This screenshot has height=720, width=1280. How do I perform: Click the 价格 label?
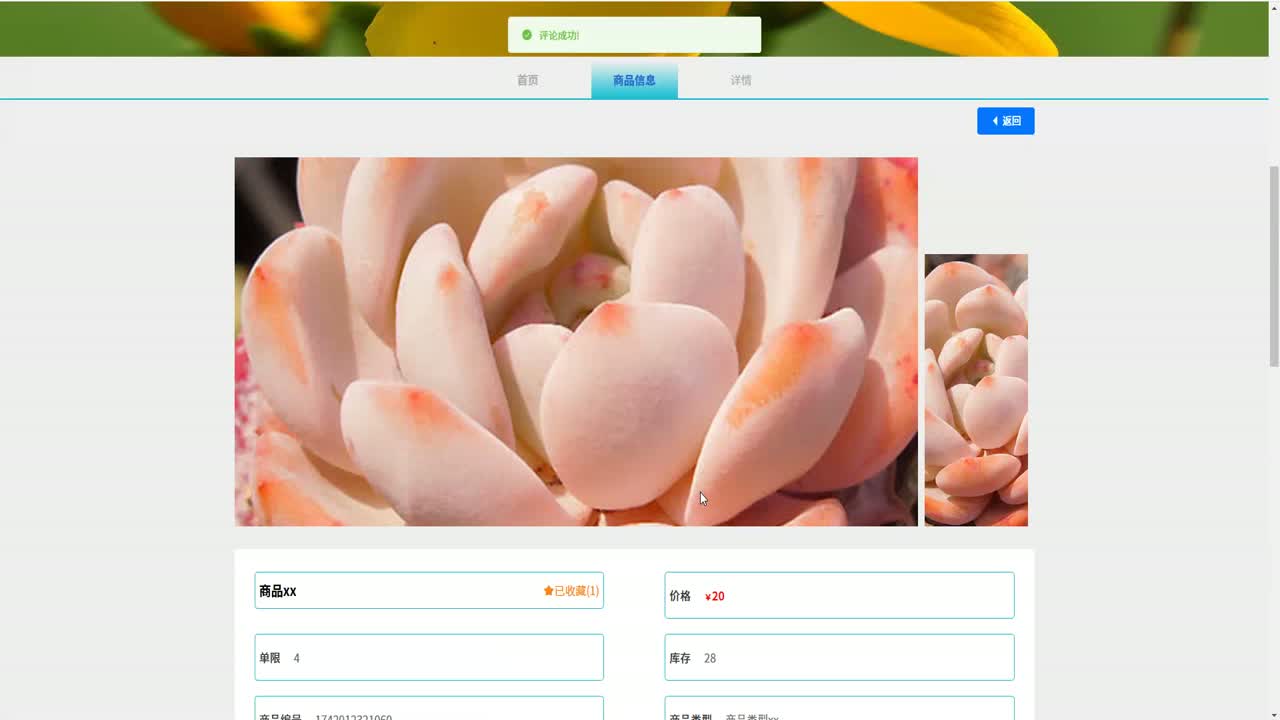pyautogui.click(x=680, y=596)
